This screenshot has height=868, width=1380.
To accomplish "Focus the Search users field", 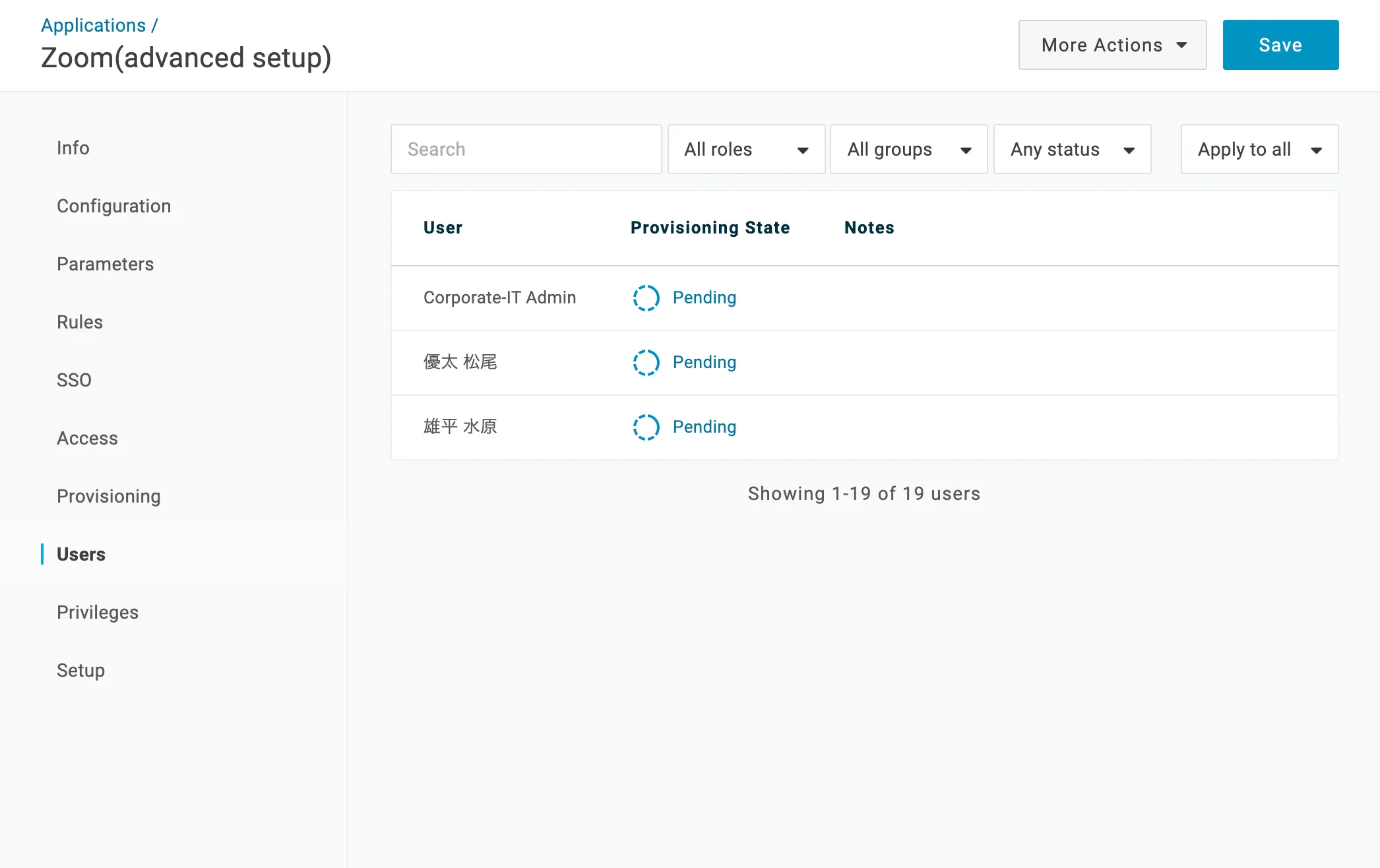I will [x=526, y=150].
